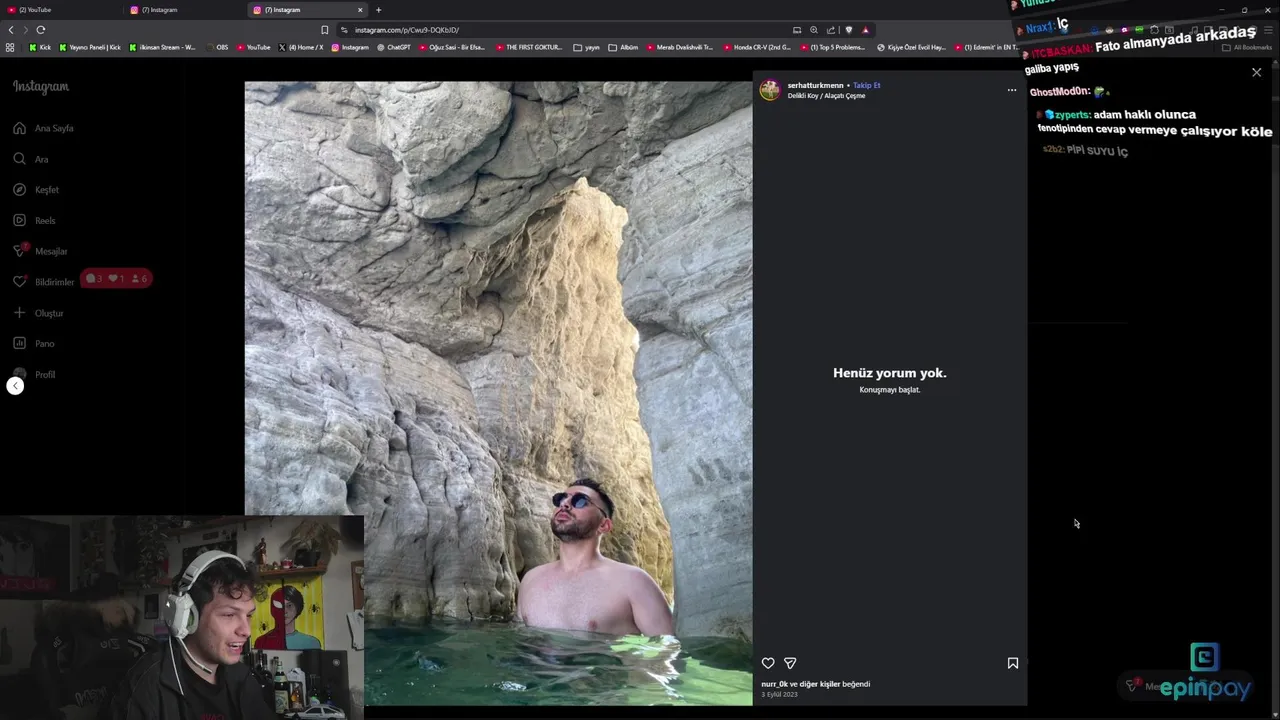This screenshot has width=1280, height=720.
Task: Open Top 5 Problems bookmark
Action: [833, 47]
